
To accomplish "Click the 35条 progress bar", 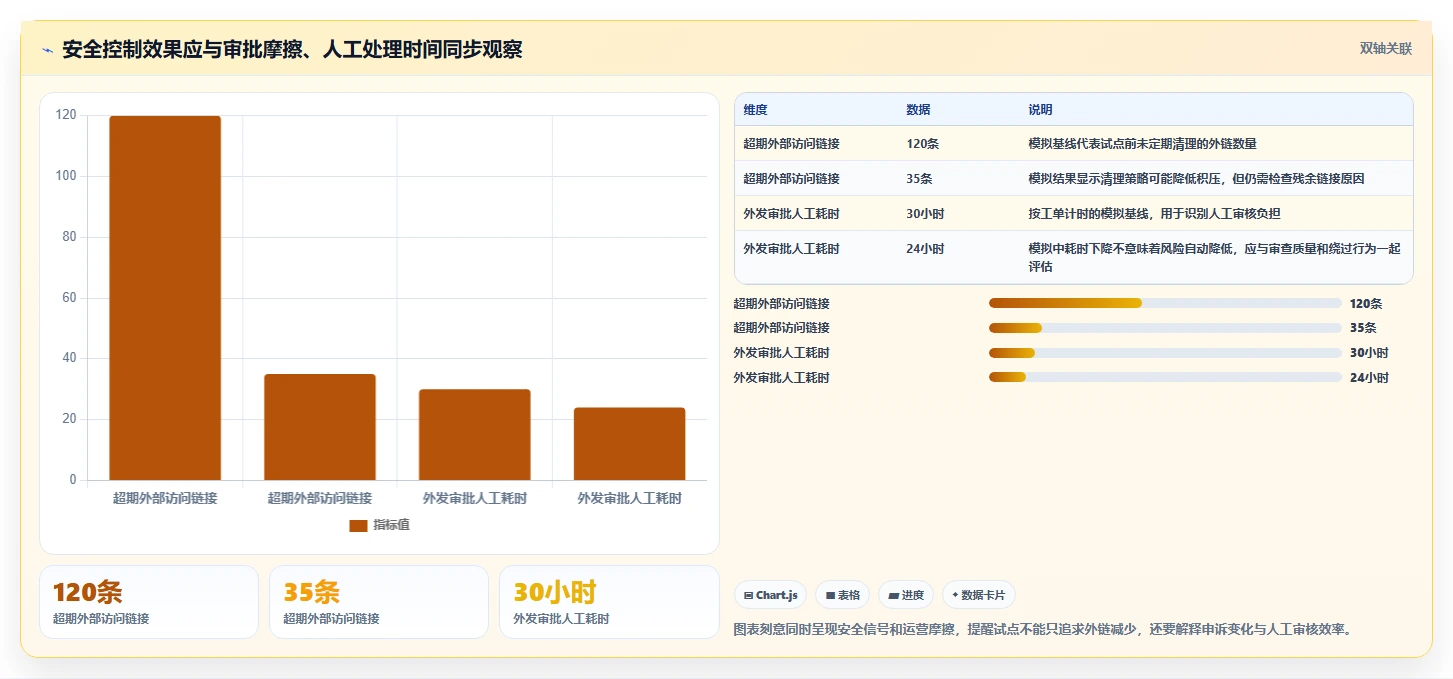I will (x=1165, y=328).
